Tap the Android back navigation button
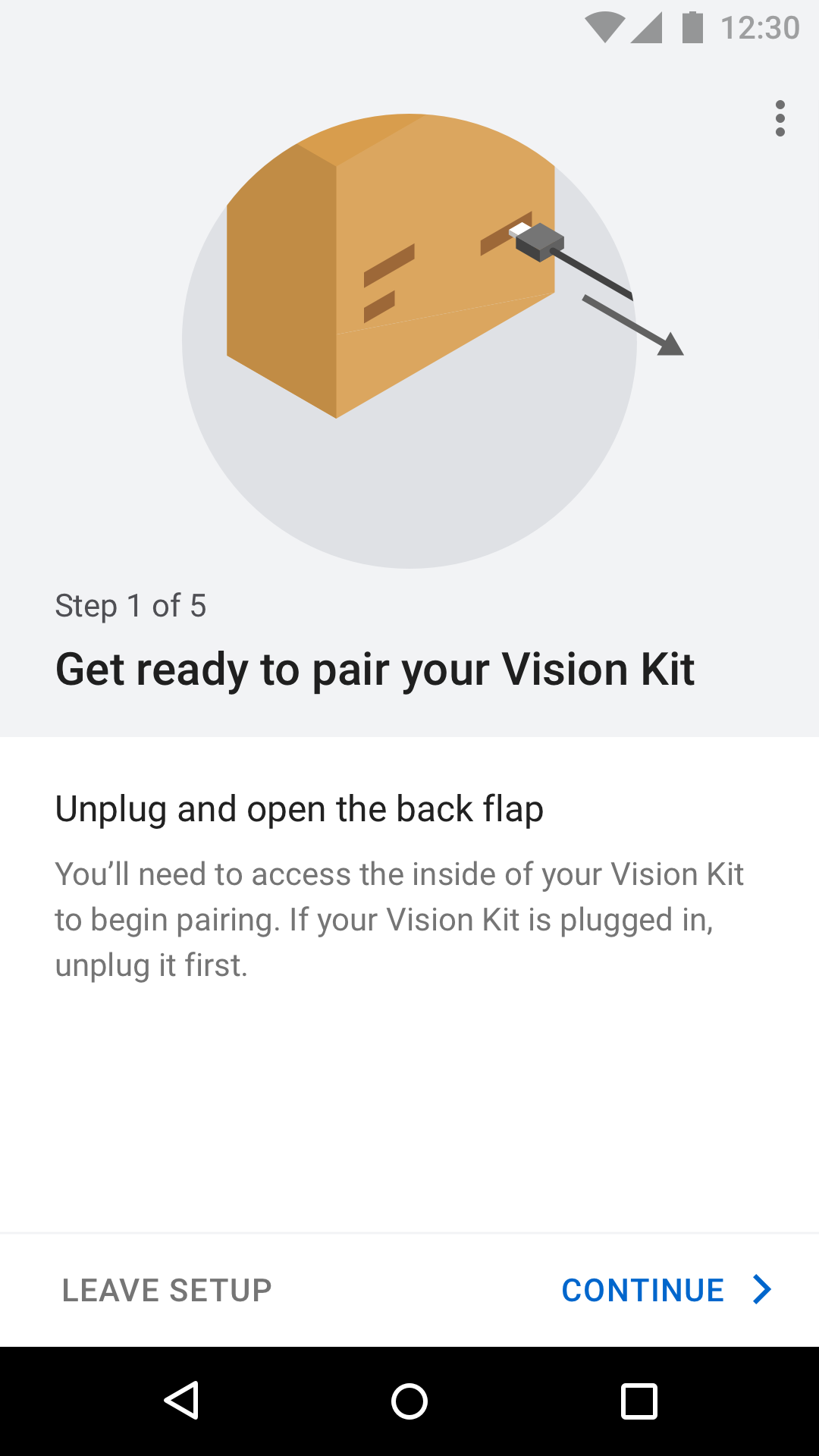Screen dimensions: 819x1456 (182, 1400)
